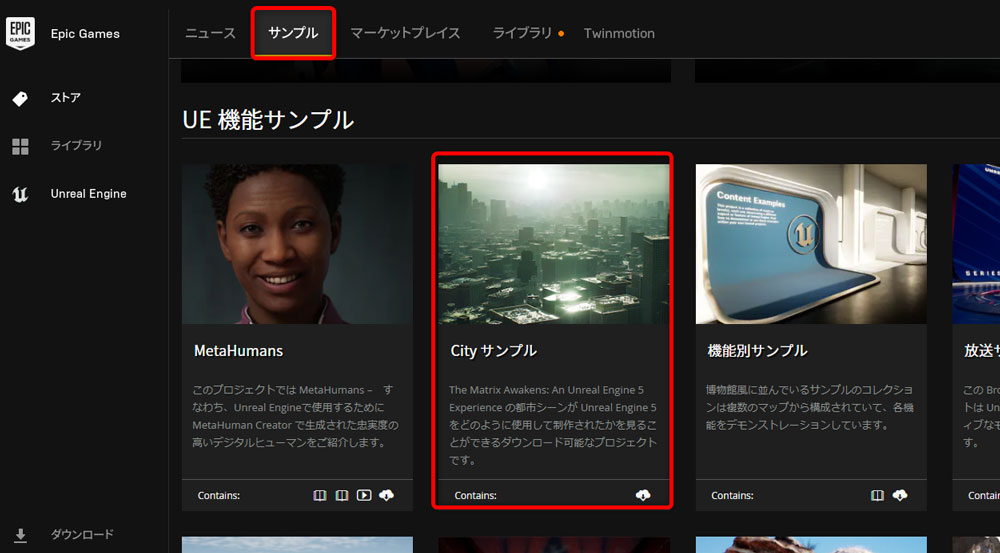Click cloud download icon on City サンプル card
Viewport: 1000px width, 553px height.
coord(643,495)
